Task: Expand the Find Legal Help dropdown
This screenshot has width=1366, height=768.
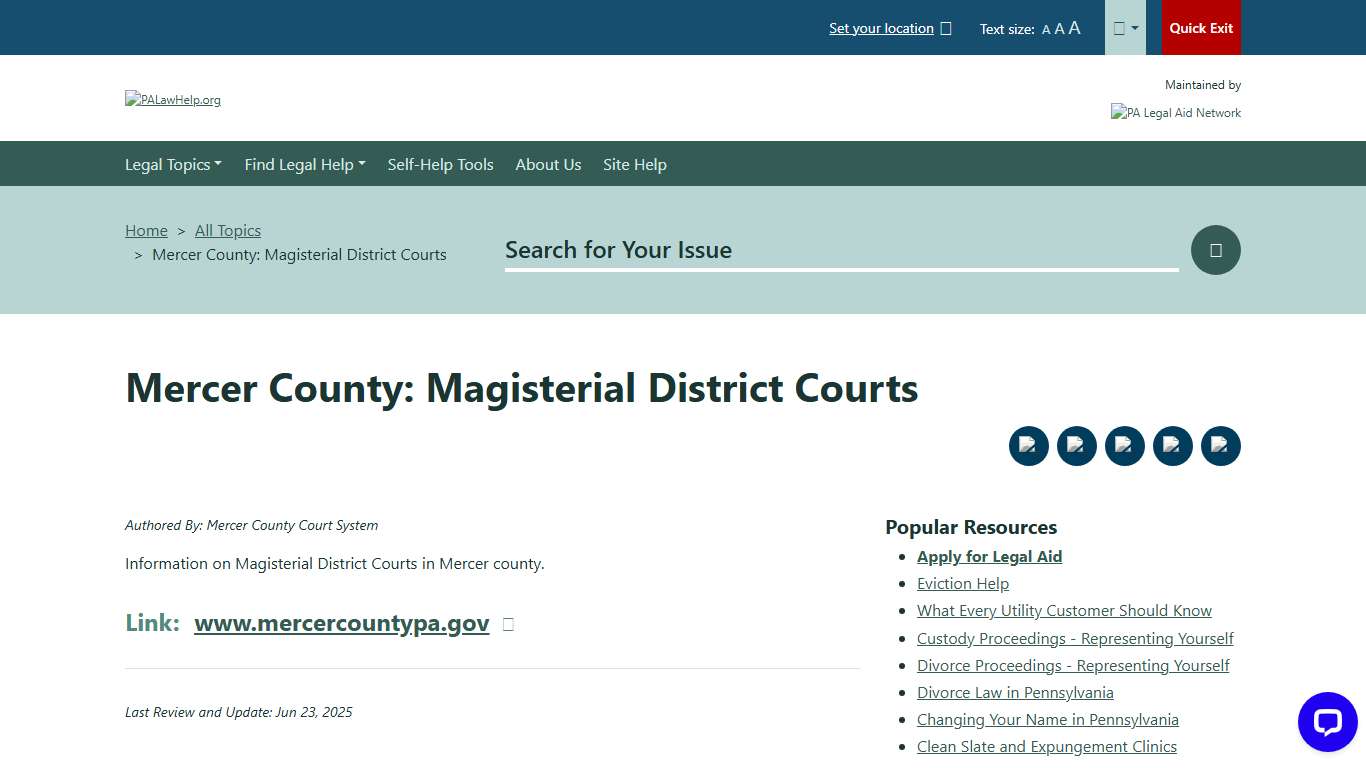Action: click(304, 164)
